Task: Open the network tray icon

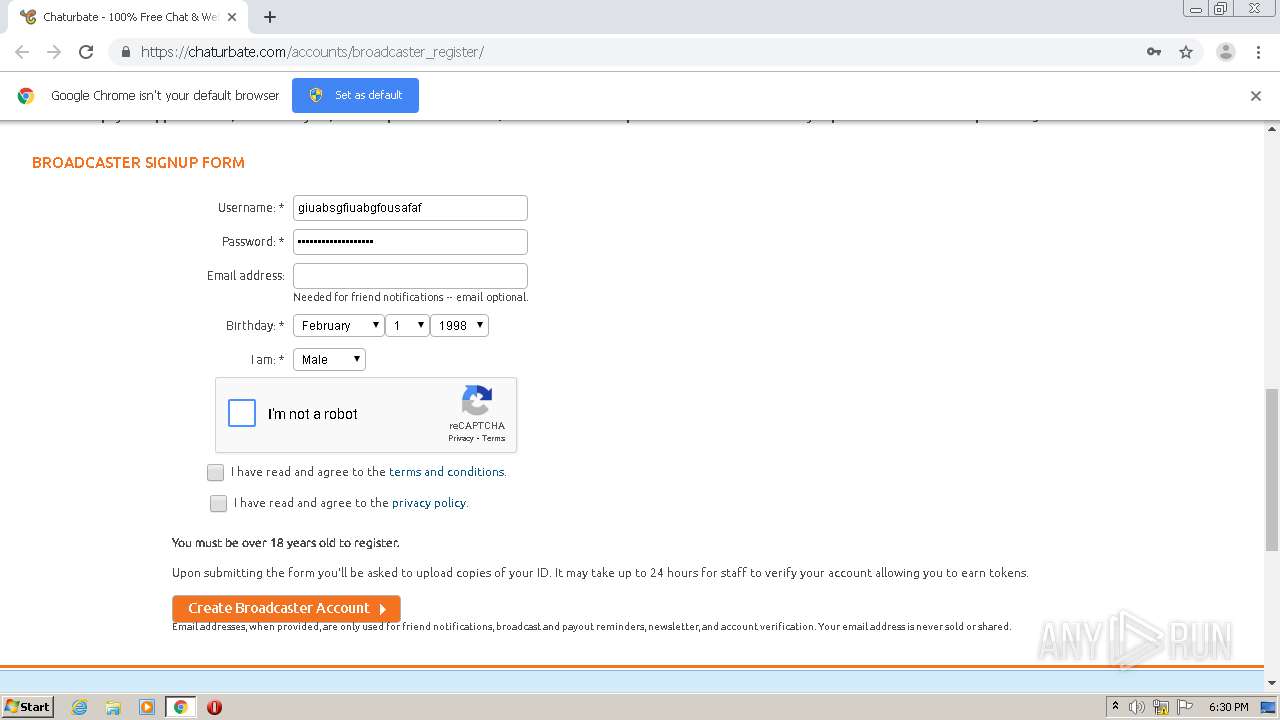Action: click(x=1161, y=707)
